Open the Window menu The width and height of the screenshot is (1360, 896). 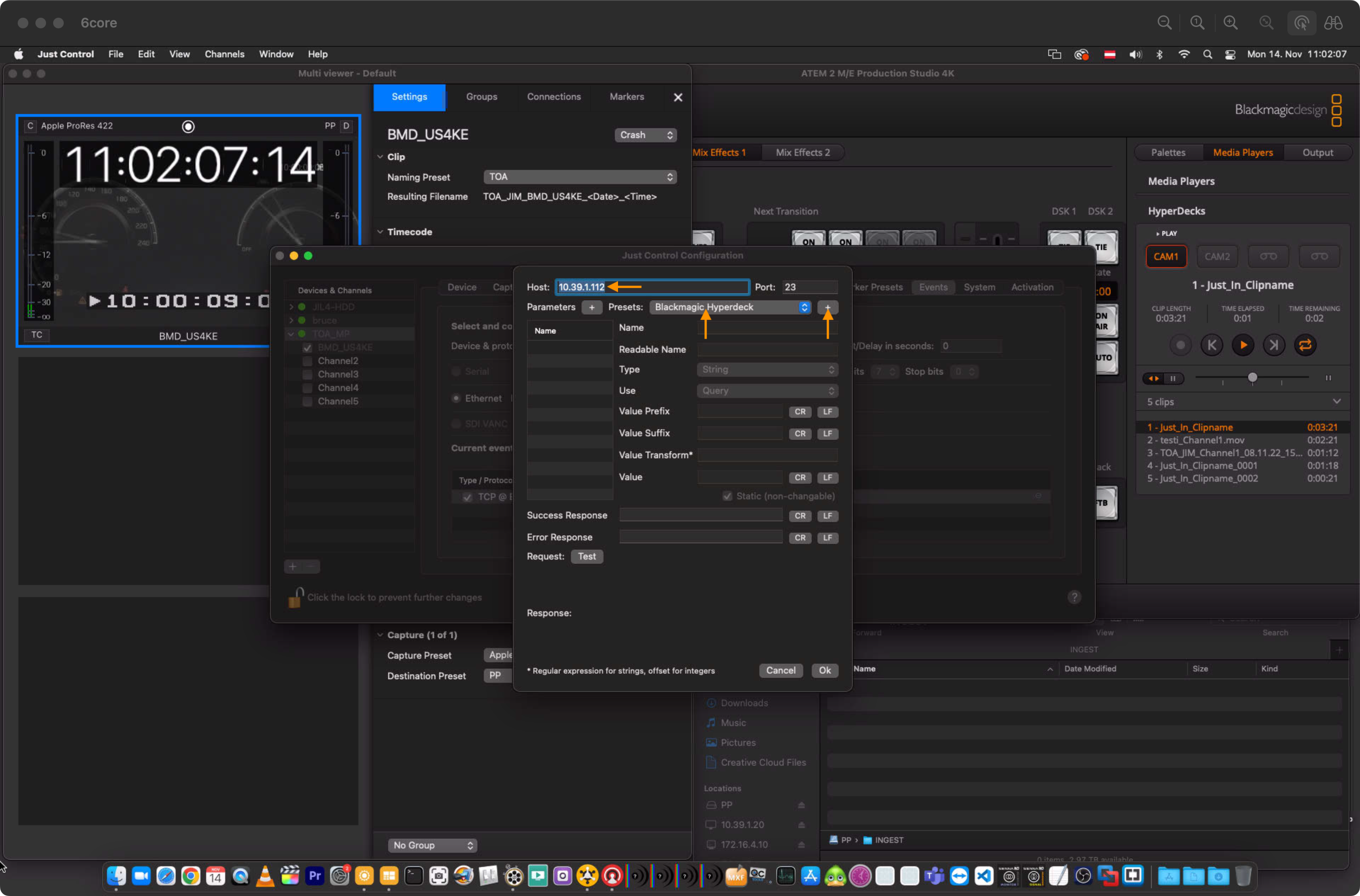pos(276,54)
